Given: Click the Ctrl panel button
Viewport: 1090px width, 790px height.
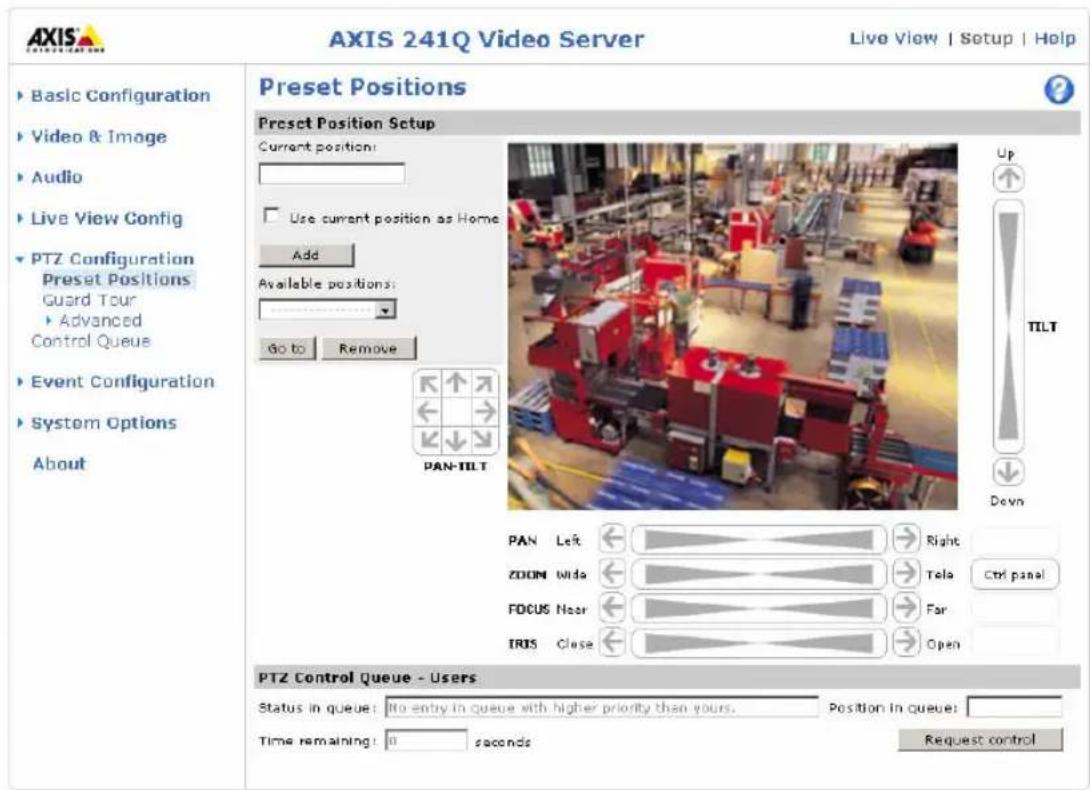Looking at the screenshot, I should click(1014, 574).
